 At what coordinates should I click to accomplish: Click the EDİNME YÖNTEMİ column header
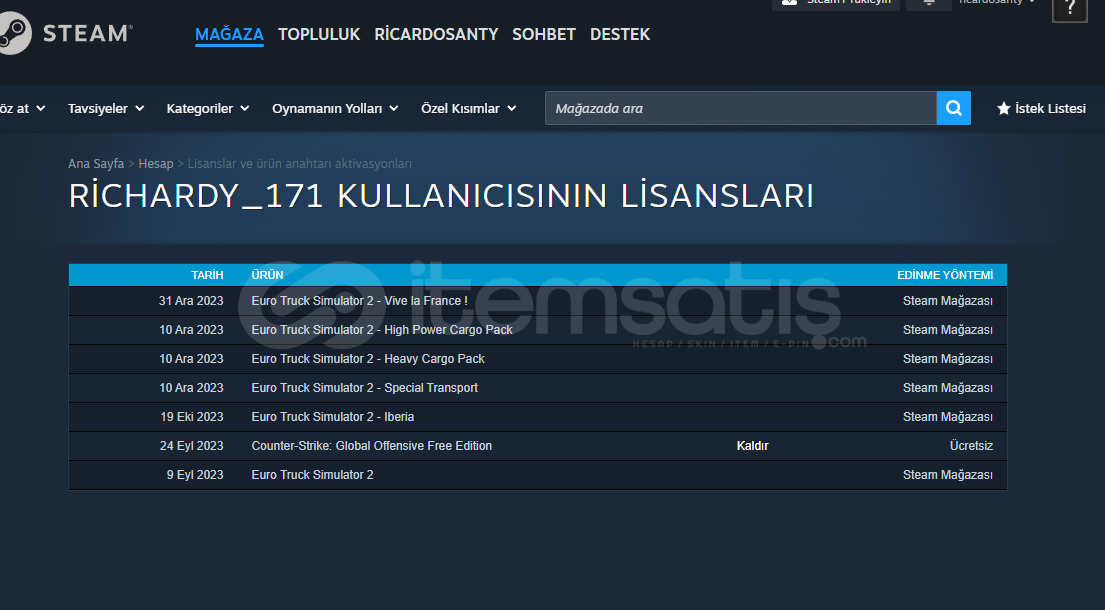945,275
